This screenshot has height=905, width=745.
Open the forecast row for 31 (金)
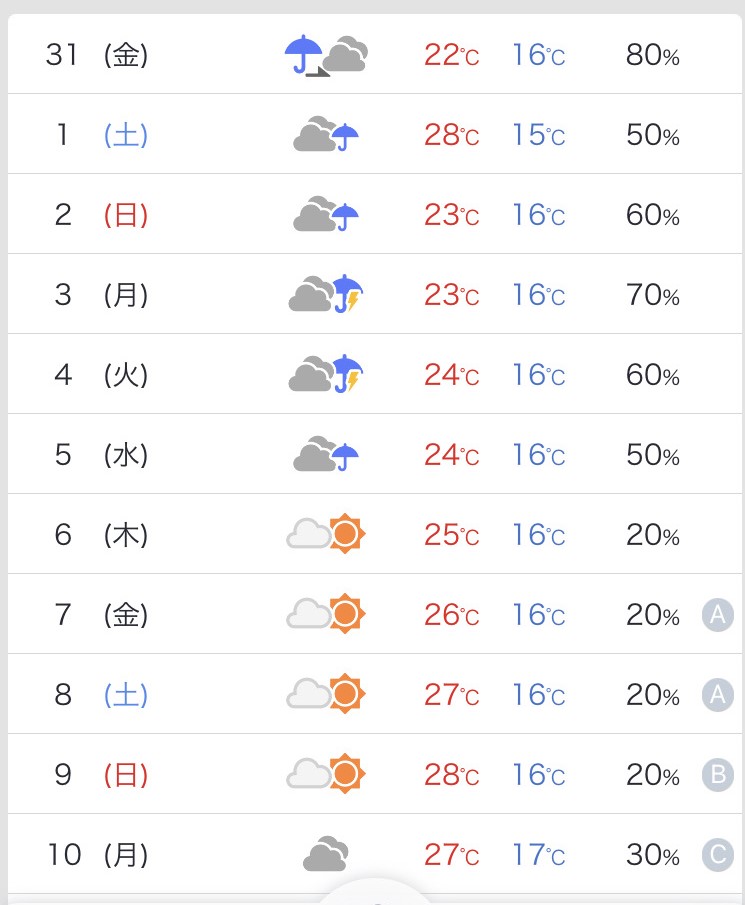click(375, 54)
